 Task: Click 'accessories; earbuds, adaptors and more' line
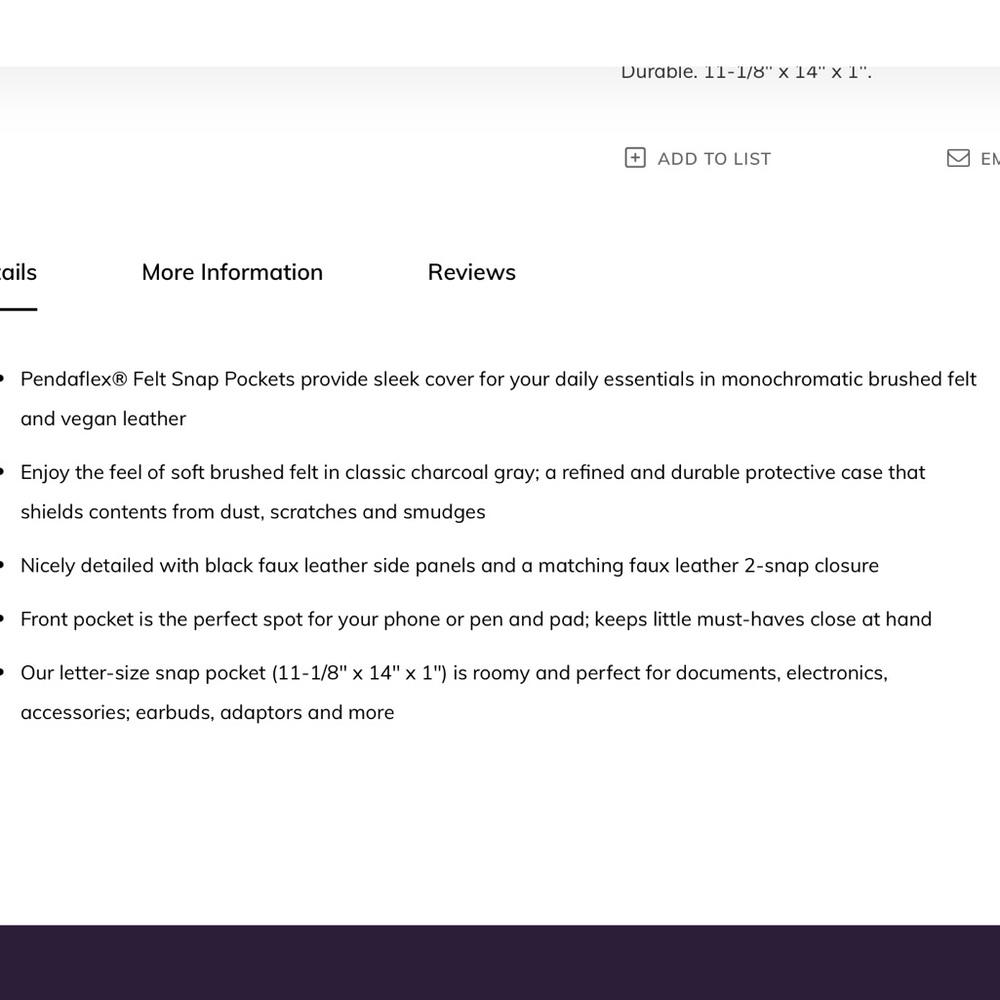(x=207, y=713)
